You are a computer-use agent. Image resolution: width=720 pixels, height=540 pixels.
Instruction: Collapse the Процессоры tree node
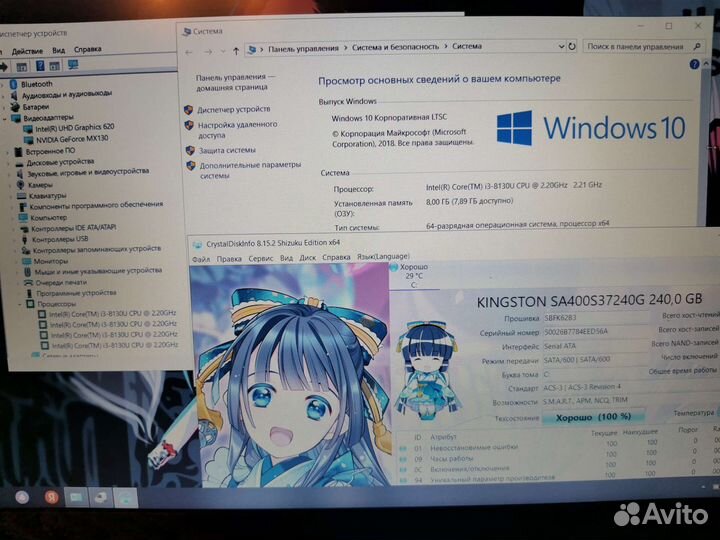pos(21,304)
